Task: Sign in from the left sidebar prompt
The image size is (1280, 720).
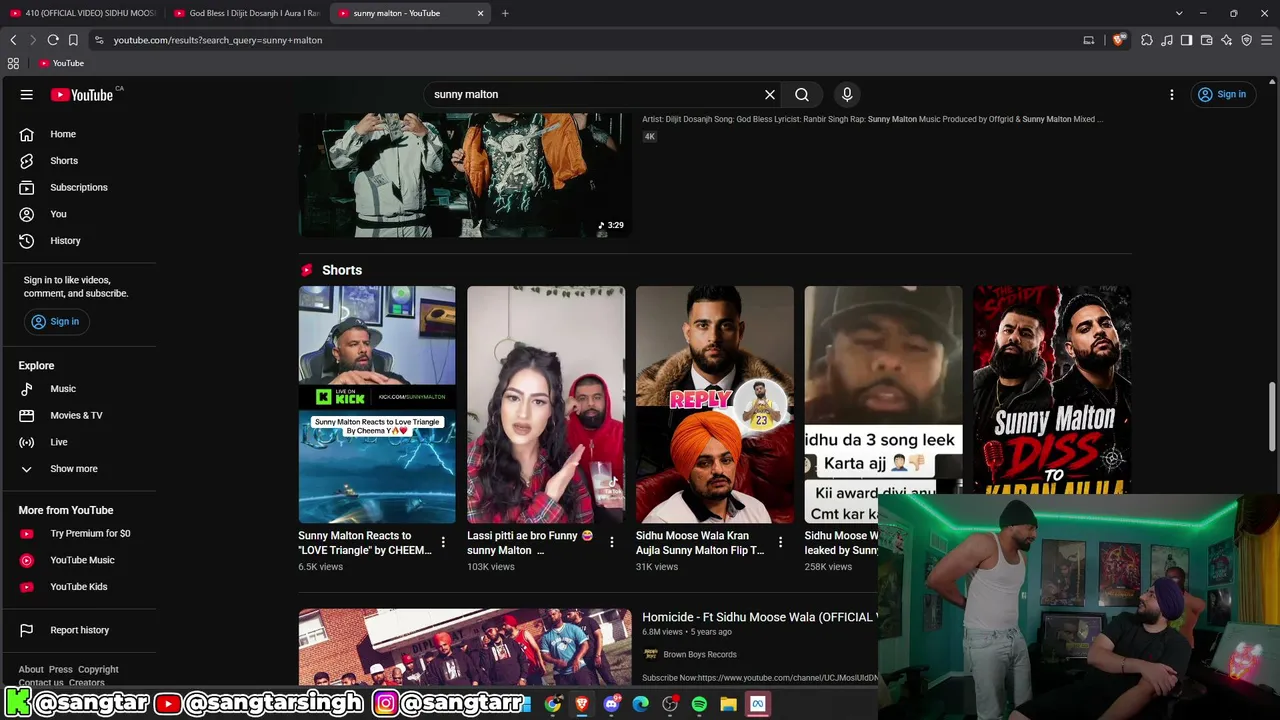Action: (55, 322)
